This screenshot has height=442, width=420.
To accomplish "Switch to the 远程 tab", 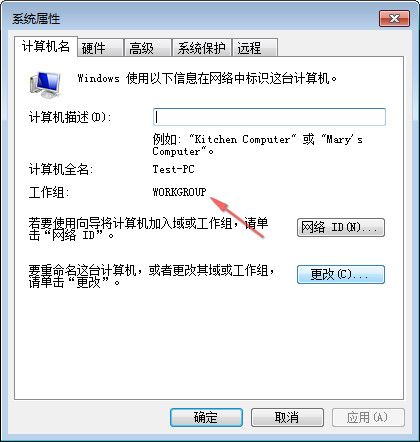I will click(x=255, y=48).
